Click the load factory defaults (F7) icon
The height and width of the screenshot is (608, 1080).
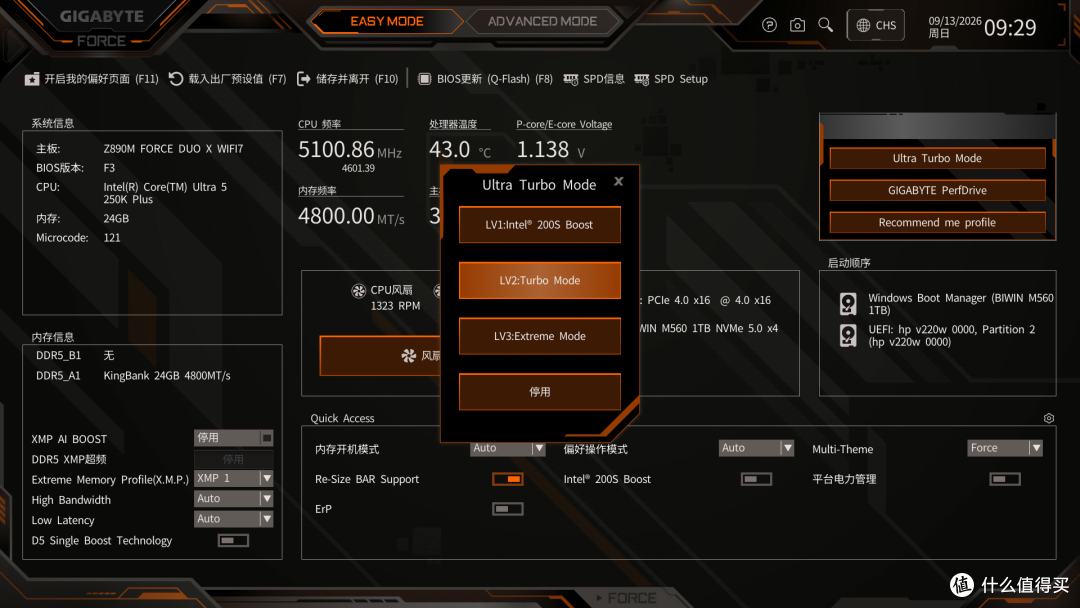point(176,79)
